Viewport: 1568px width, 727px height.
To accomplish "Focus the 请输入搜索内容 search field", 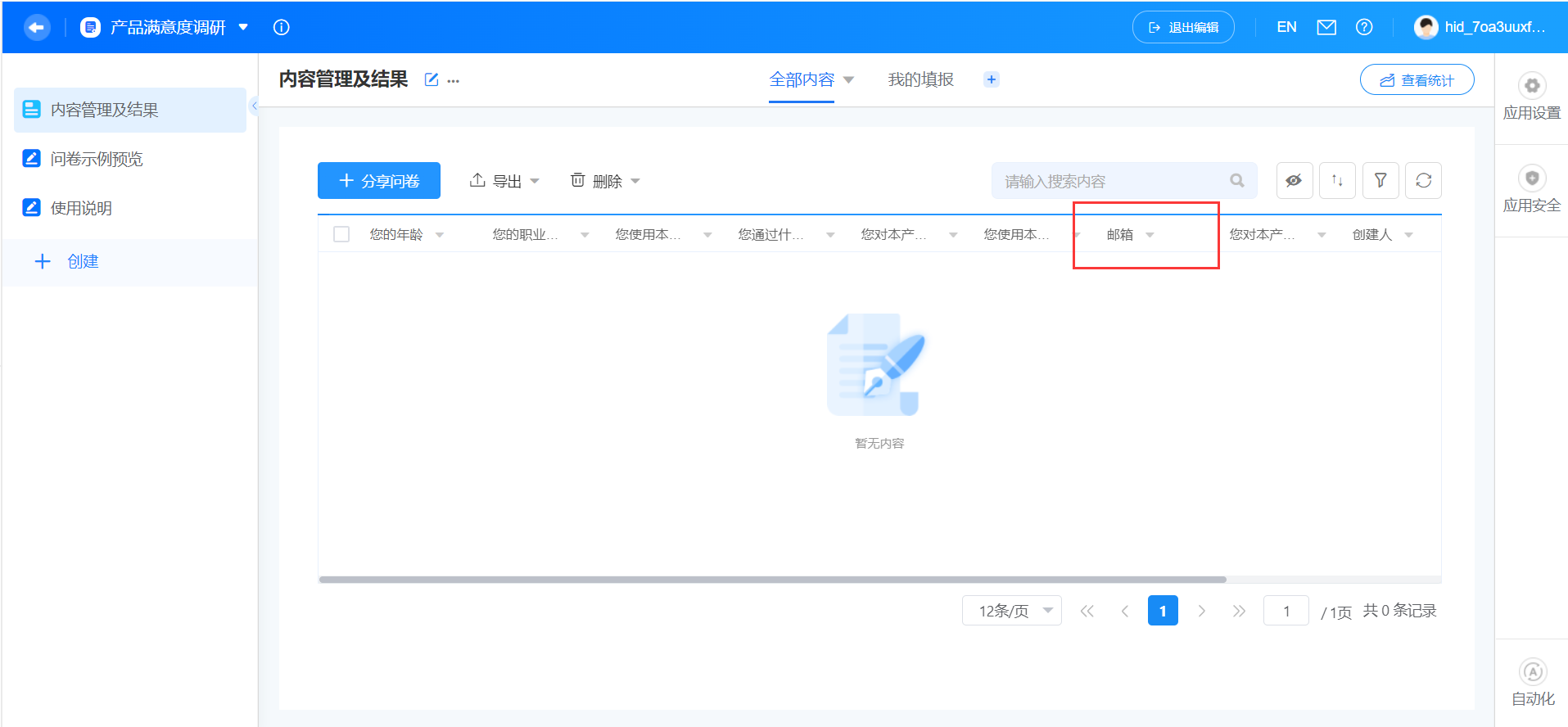I will (x=1124, y=180).
